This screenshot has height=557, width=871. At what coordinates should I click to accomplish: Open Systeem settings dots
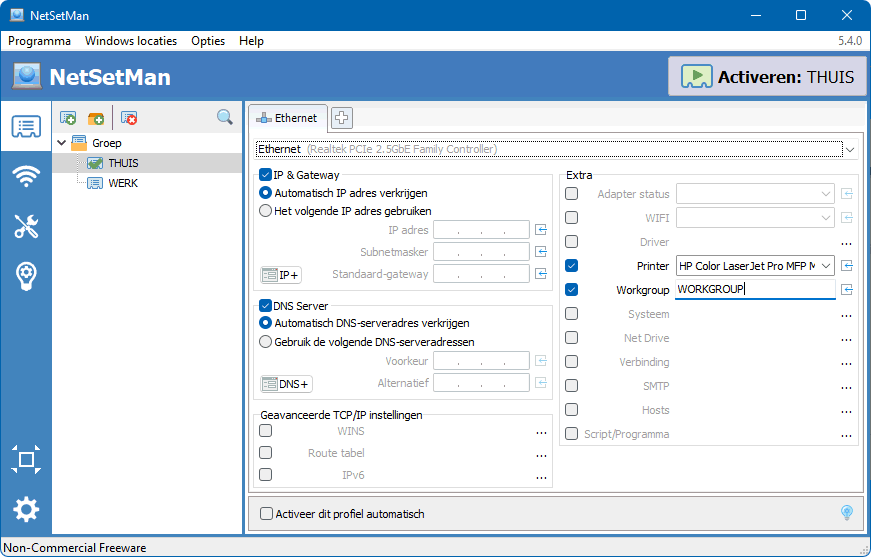pyautogui.click(x=846, y=315)
